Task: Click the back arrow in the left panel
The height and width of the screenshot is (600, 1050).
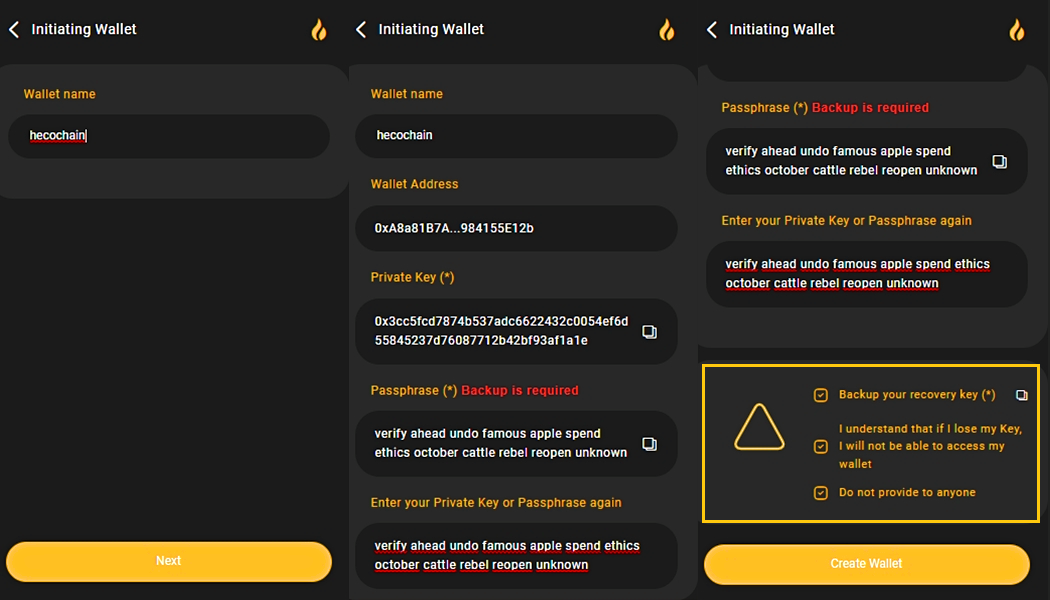Action: click(x=14, y=30)
